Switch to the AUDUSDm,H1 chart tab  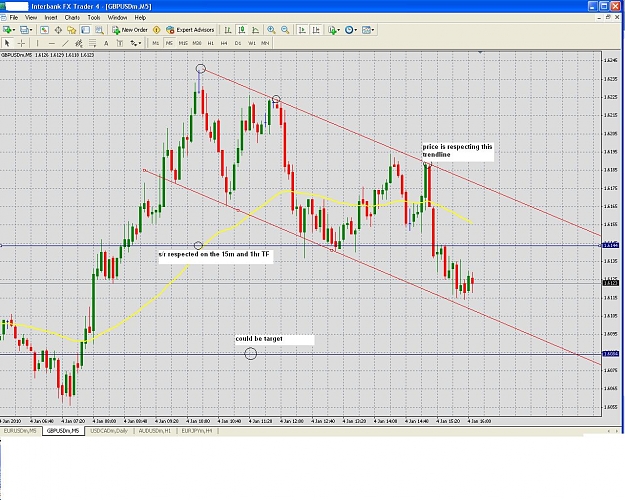point(155,431)
